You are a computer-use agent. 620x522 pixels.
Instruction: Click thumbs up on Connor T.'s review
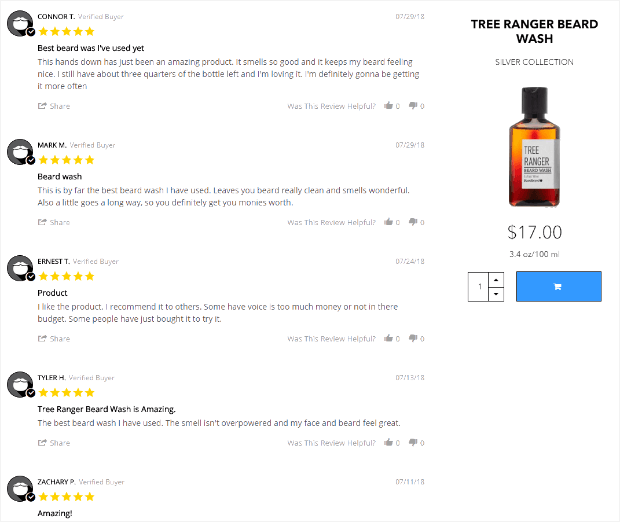point(387,106)
